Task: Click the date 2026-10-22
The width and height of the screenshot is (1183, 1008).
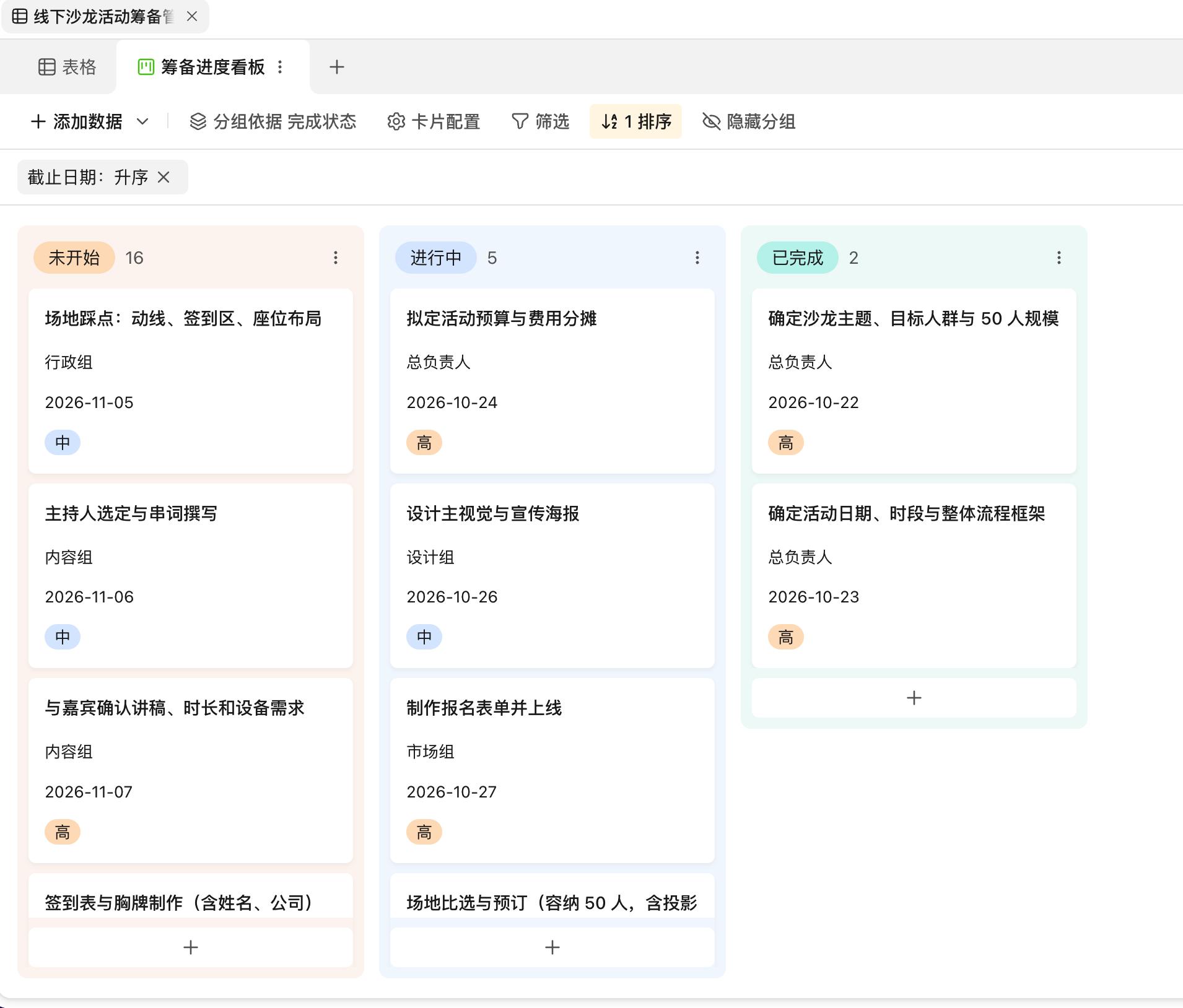Action: tap(813, 402)
